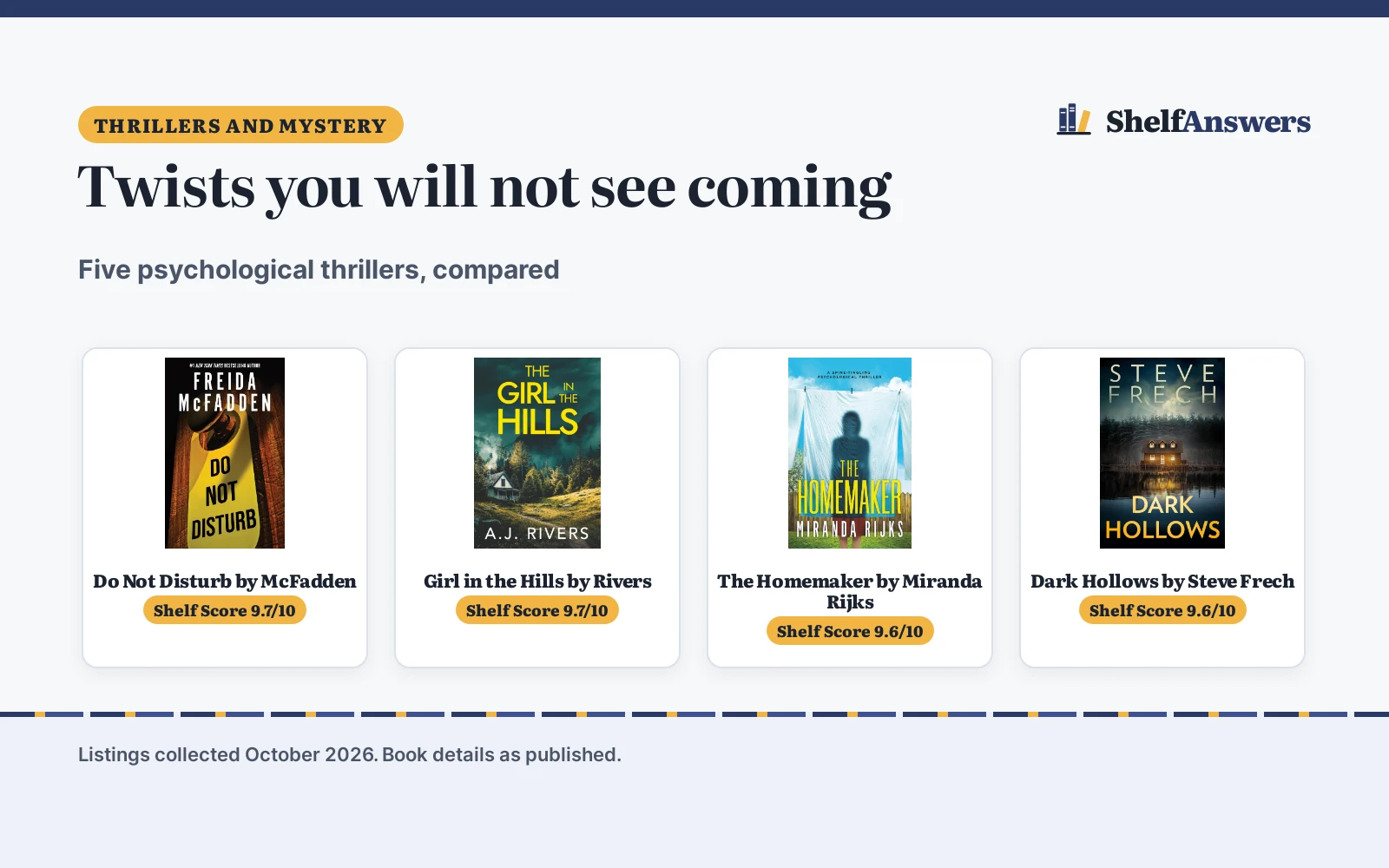Open The Homemaker book cover
1389x868 pixels.
click(x=850, y=453)
